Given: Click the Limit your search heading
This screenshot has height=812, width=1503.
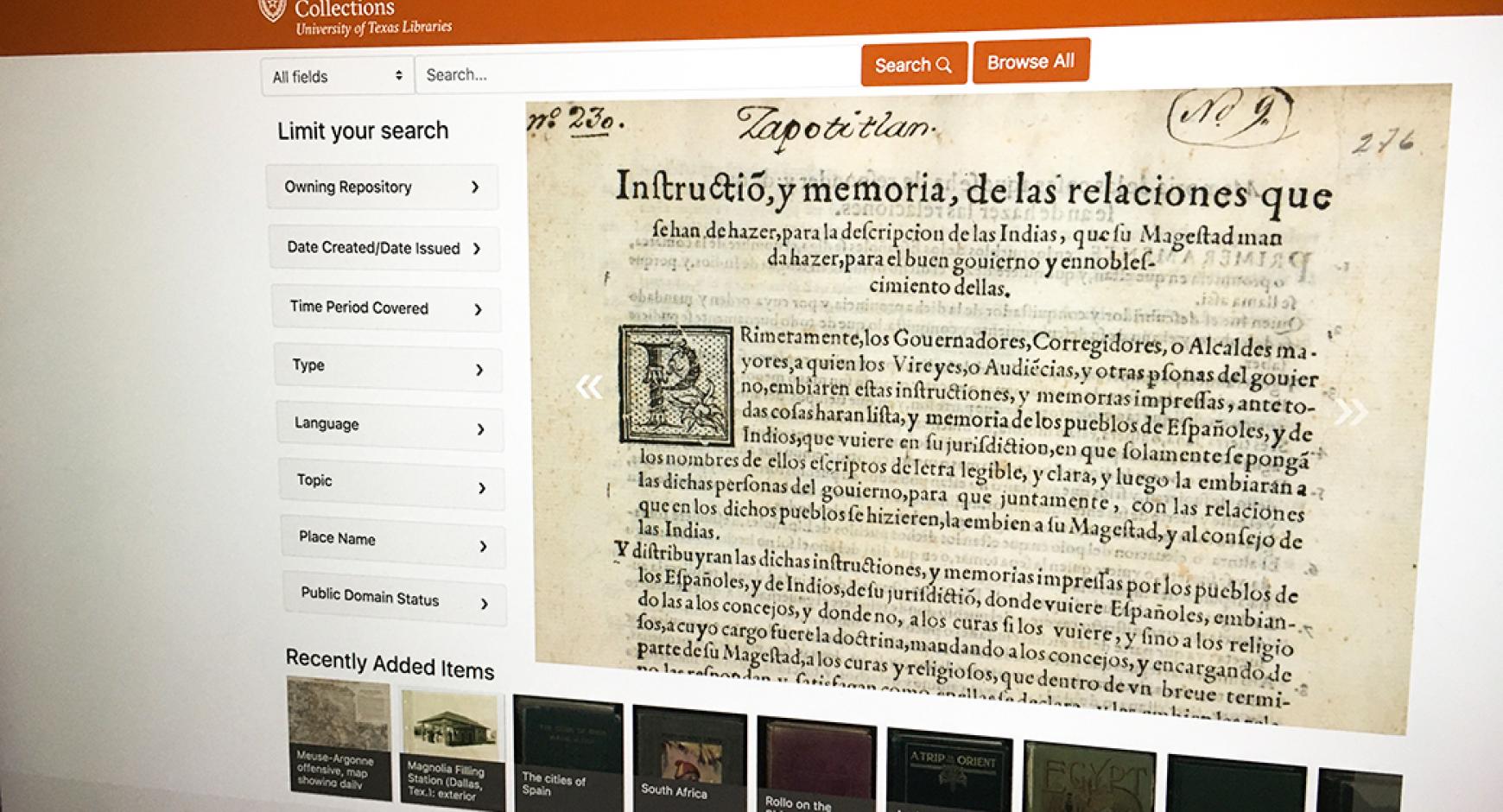Looking at the screenshot, I should coord(363,130).
